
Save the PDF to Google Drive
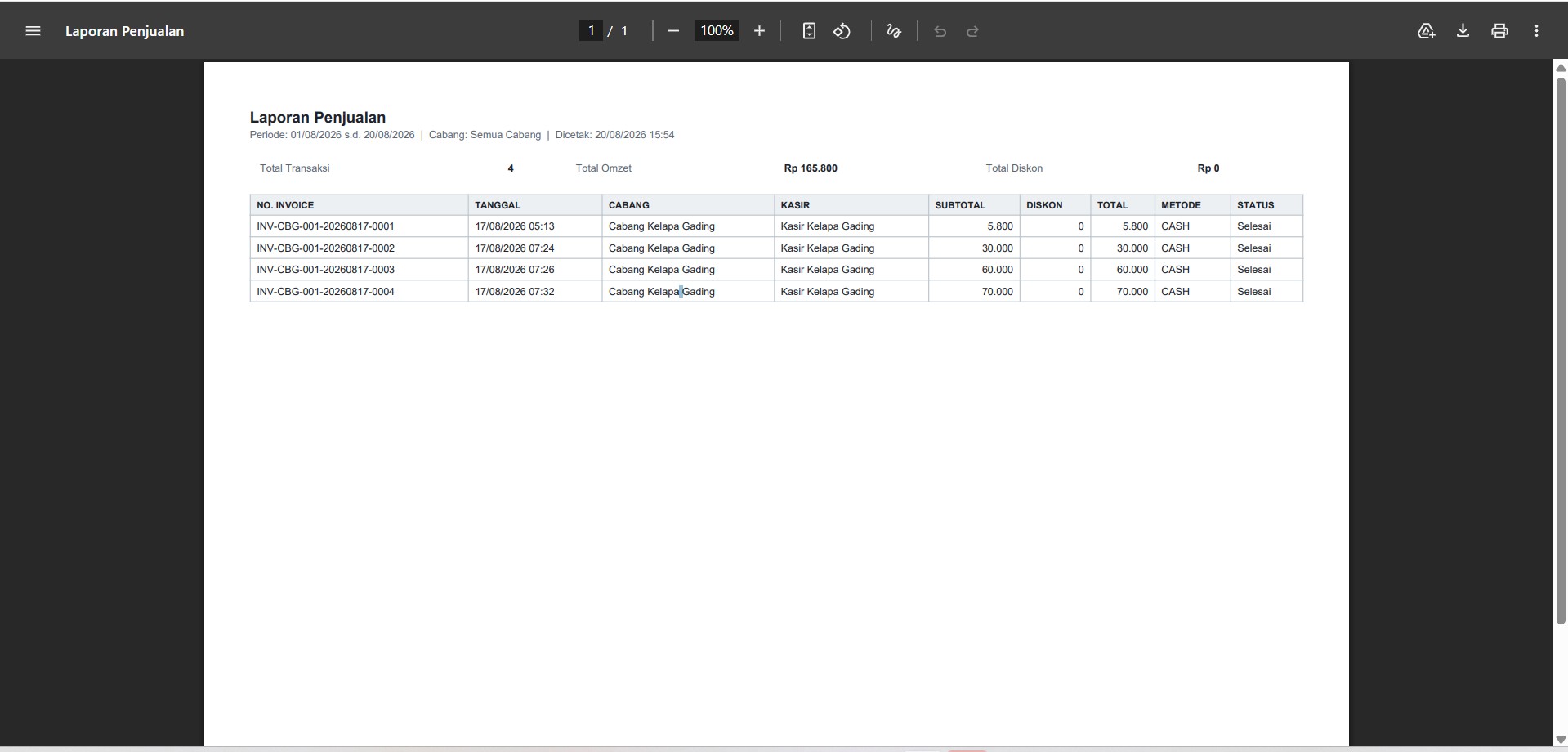(x=1426, y=31)
